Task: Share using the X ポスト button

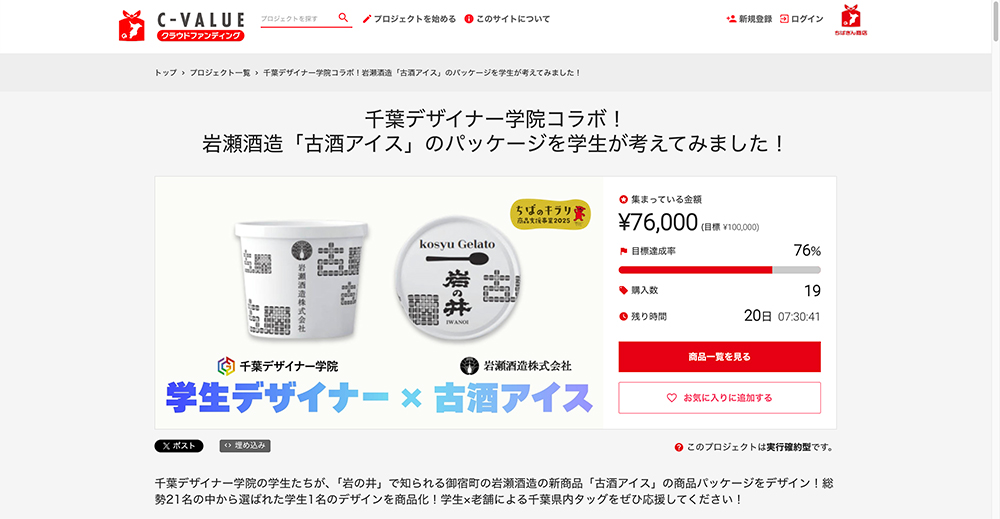Action: pos(179,446)
